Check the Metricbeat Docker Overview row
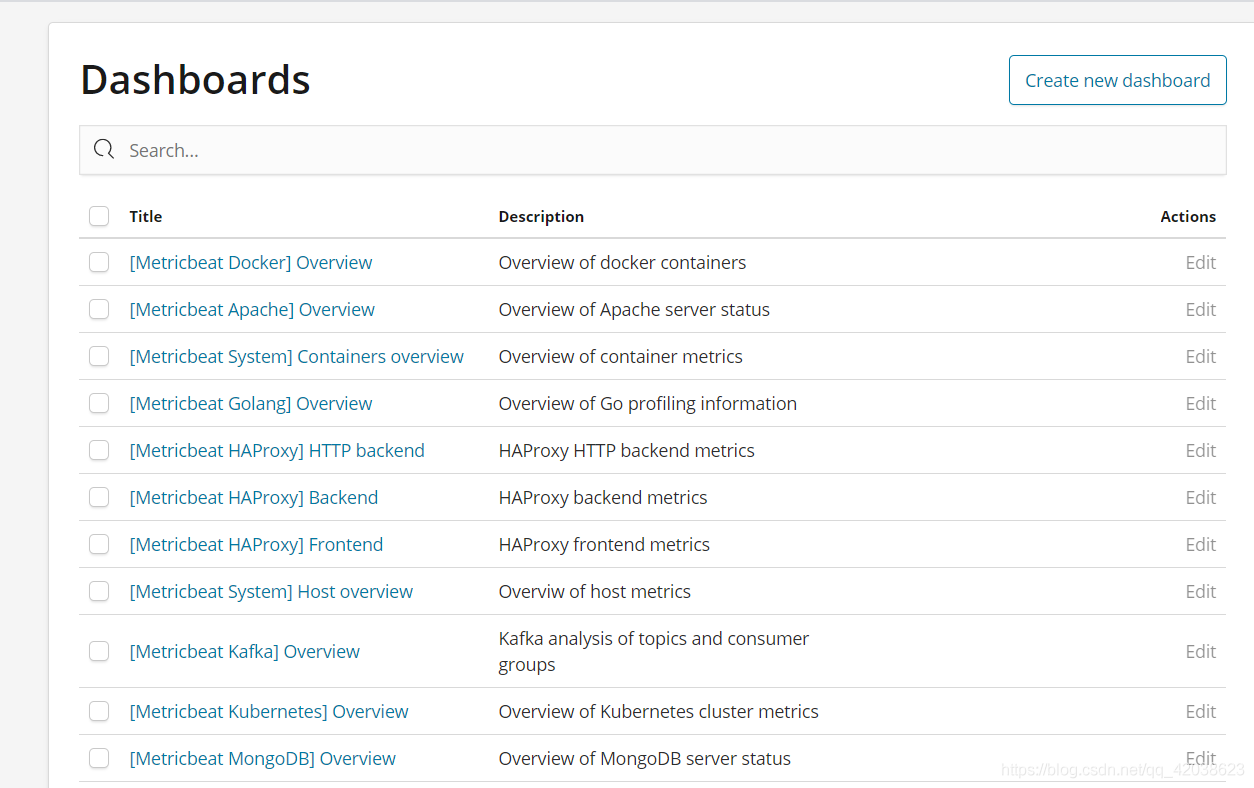This screenshot has width=1254, height=788. (99, 262)
